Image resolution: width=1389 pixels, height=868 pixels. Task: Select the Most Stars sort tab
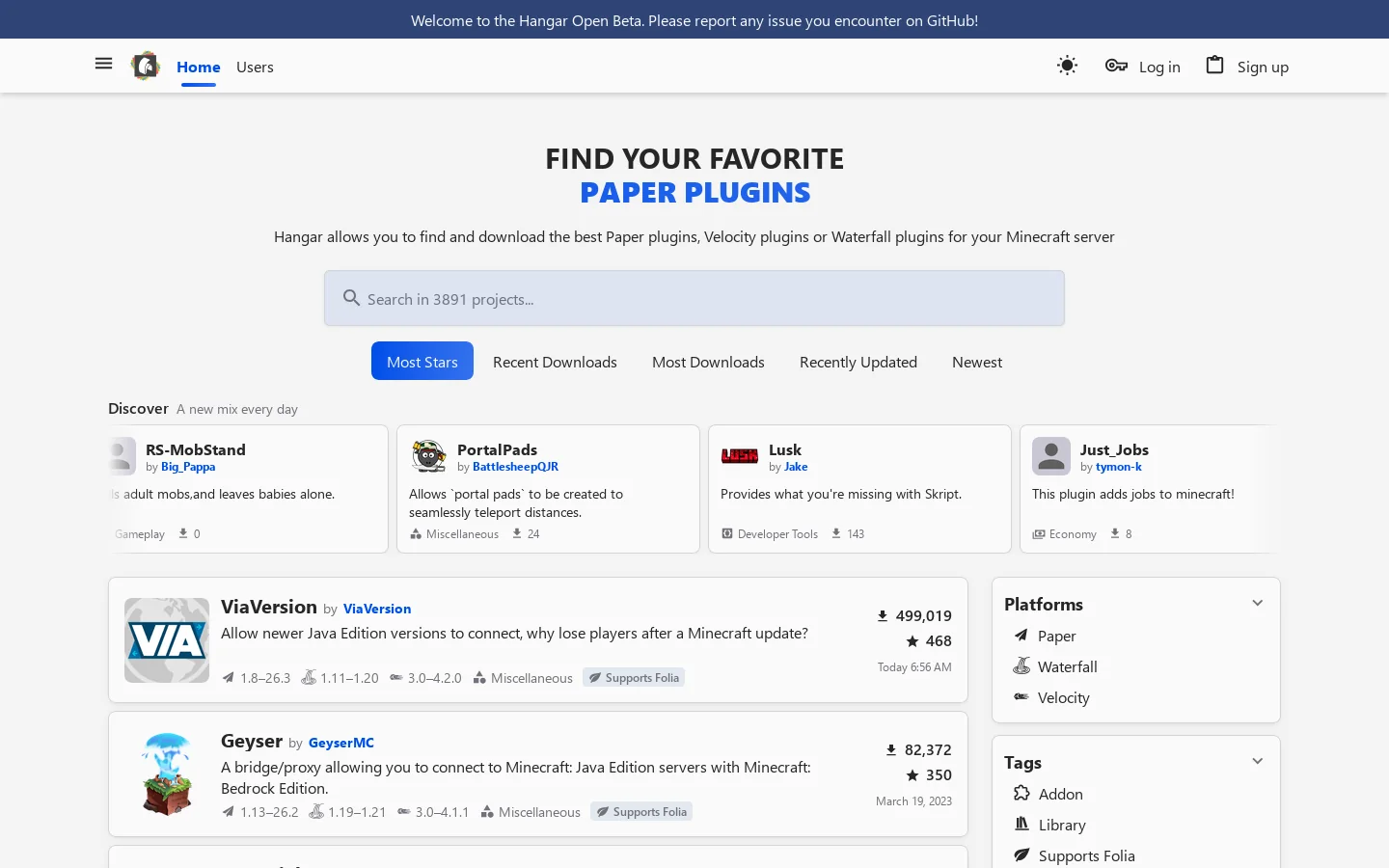(x=422, y=361)
